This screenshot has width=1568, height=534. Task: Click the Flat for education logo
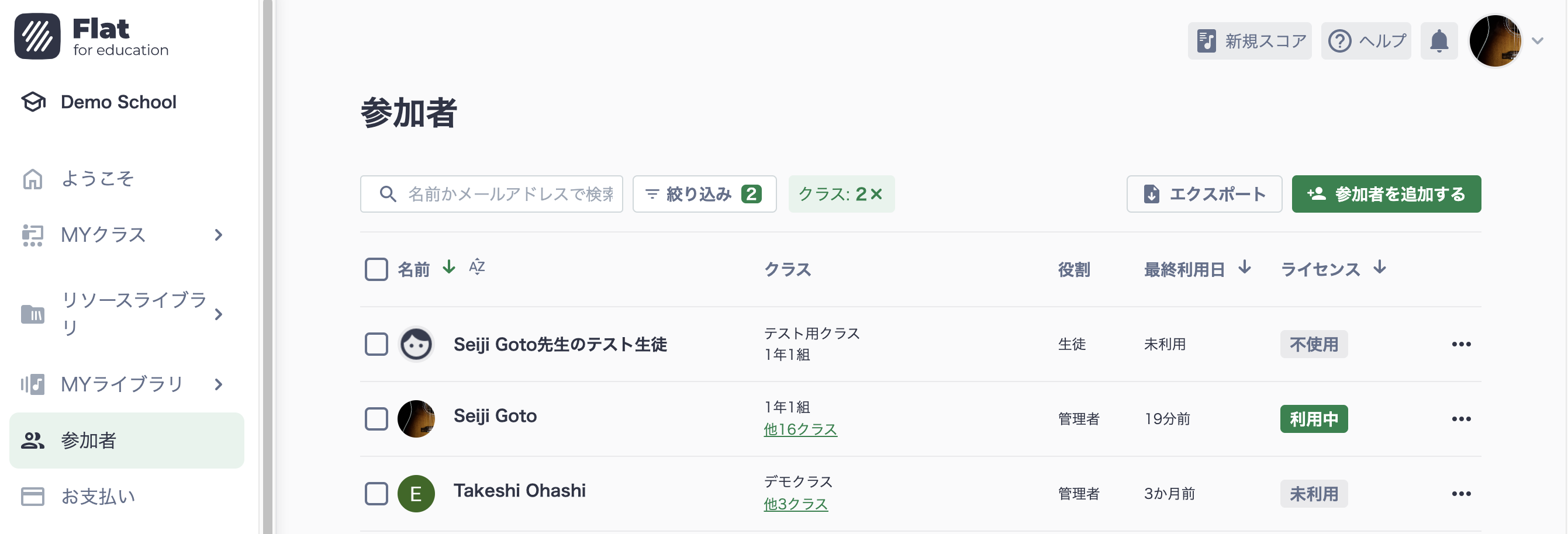pyautogui.click(x=91, y=36)
